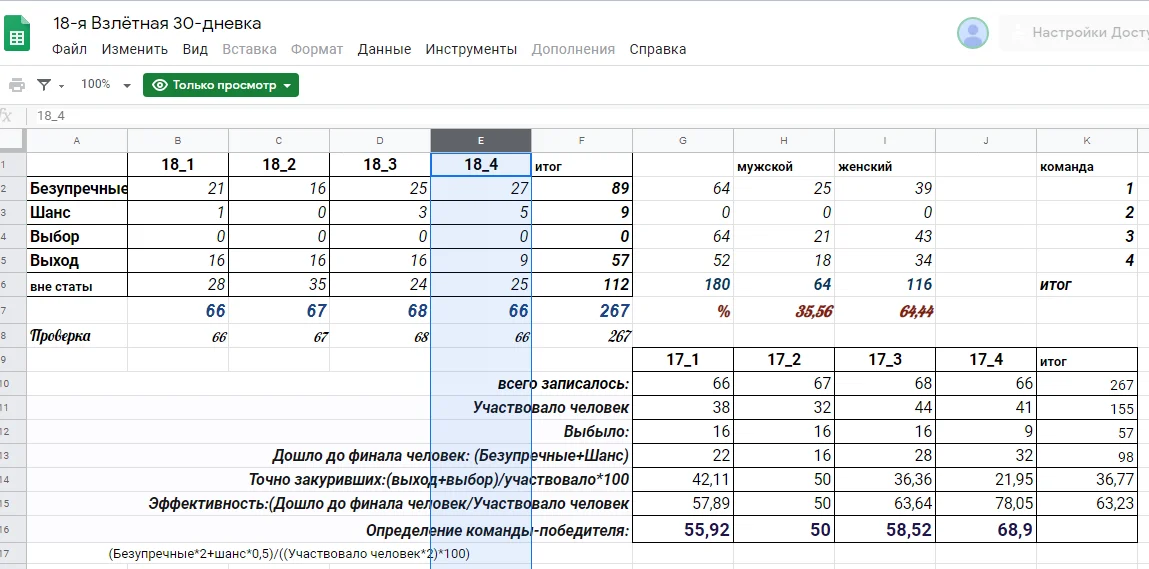The width and height of the screenshot is (1149, 569).
Task: Click the 180 cell
Action: [683, 285]
